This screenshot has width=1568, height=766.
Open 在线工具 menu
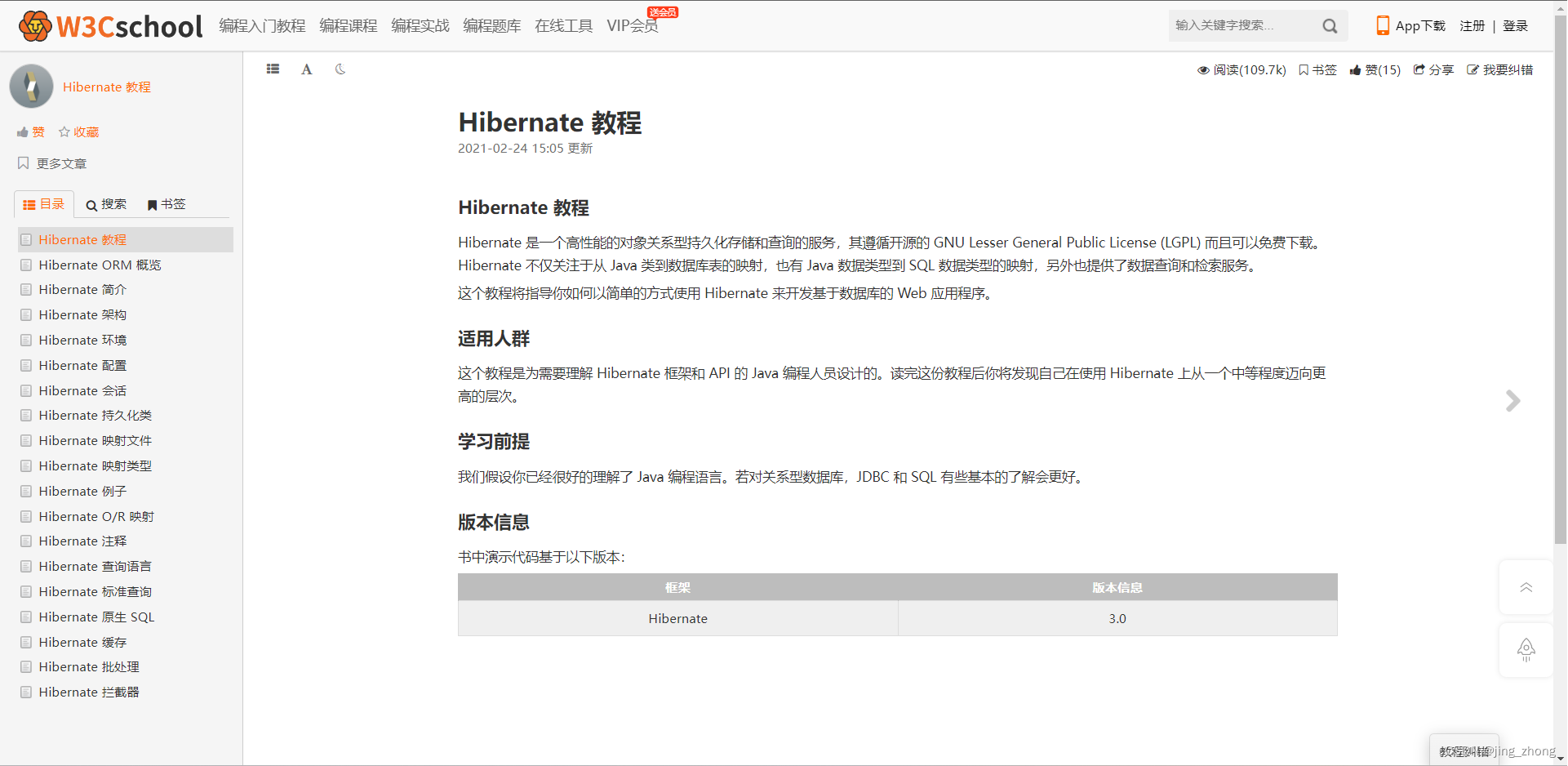pos(564,26)
